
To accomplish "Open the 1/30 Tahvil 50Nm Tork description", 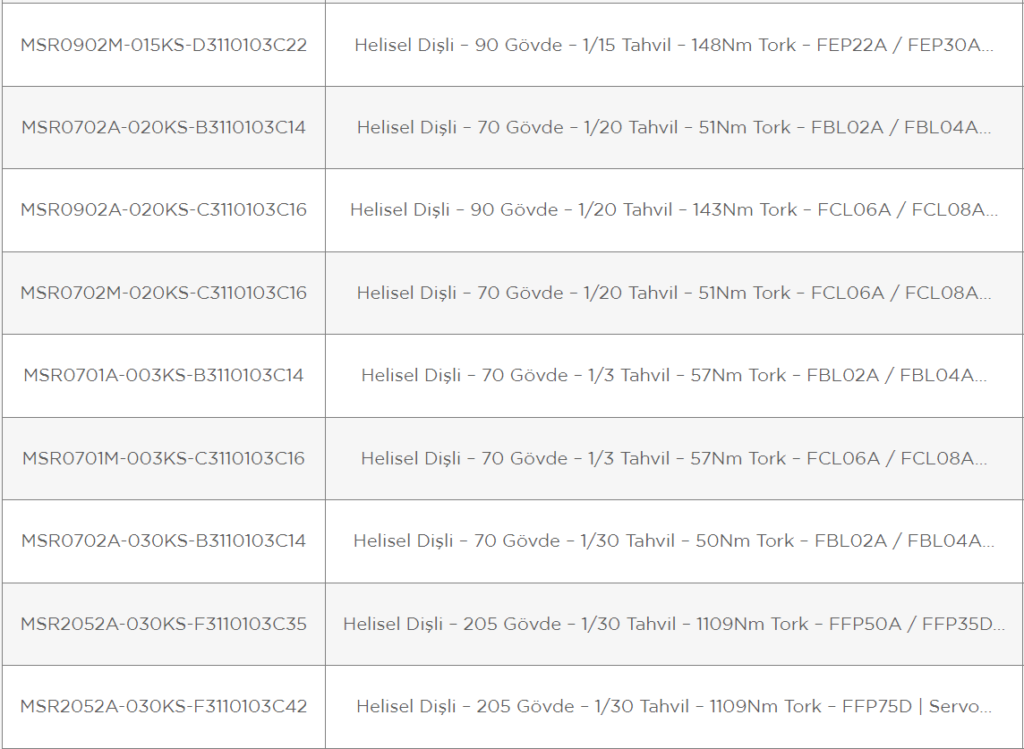I will 674,541.
